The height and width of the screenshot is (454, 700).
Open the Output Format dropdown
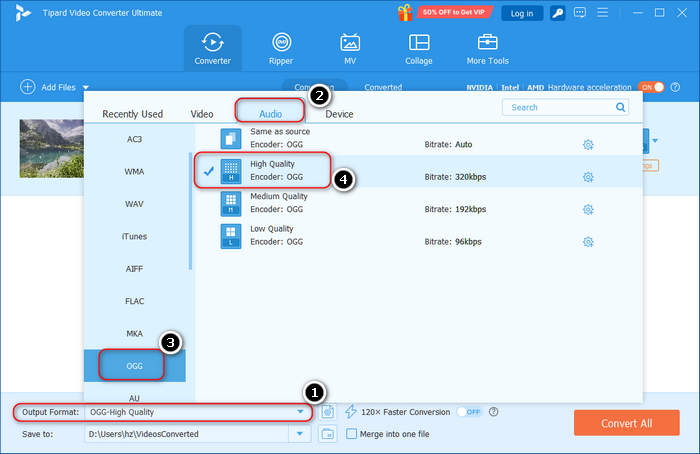300,412
